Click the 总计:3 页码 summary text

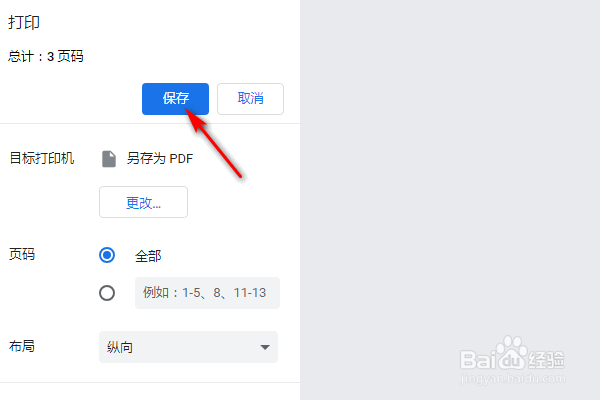pyautogui.click(x=46, y=57)
